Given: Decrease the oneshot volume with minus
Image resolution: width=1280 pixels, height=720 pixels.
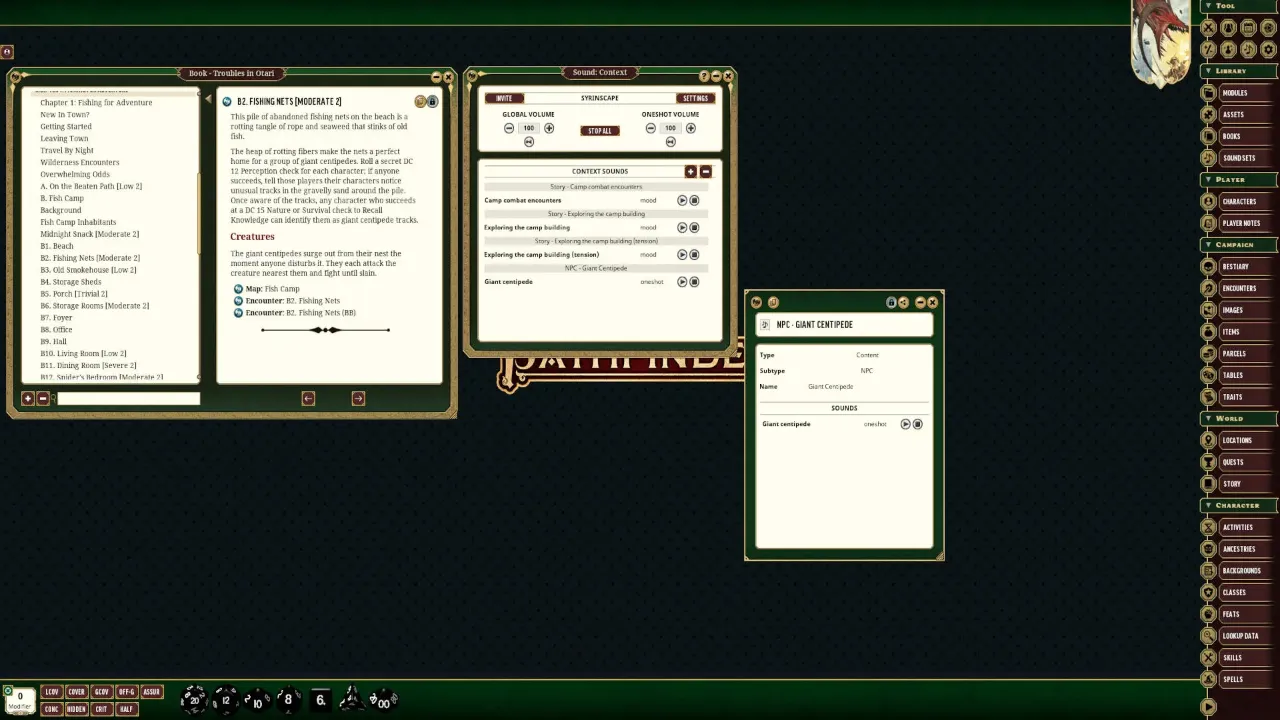Looking at the screenshot, I should (x=651, y=128).
